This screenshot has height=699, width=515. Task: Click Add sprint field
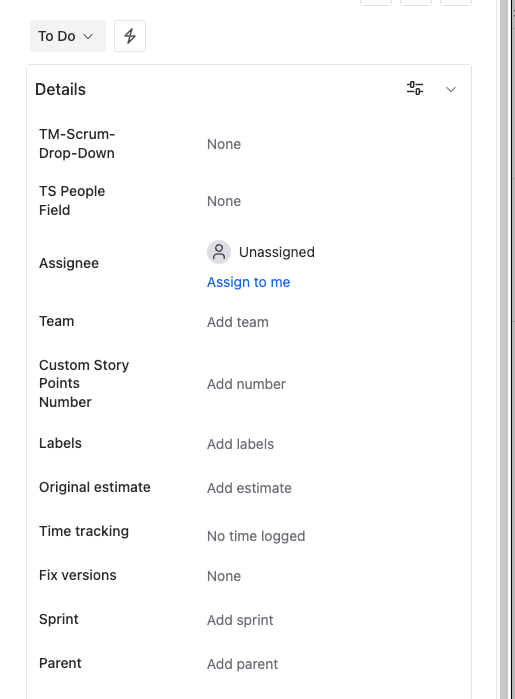click(240, 620)
